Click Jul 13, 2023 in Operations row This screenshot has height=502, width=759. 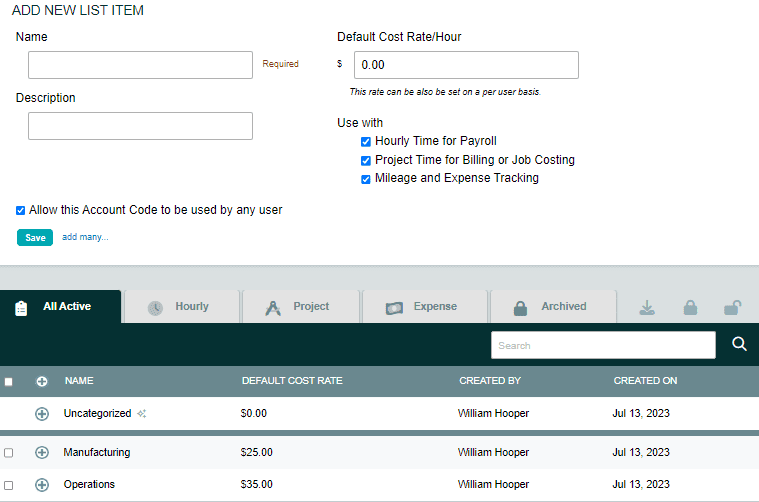[641, 484]
